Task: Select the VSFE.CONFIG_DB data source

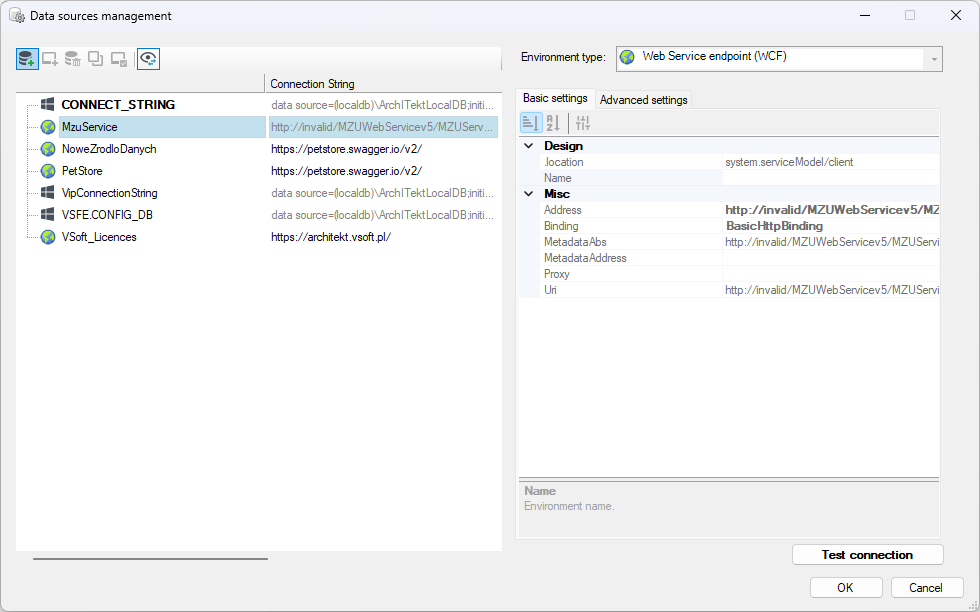Action: [108, 214]
